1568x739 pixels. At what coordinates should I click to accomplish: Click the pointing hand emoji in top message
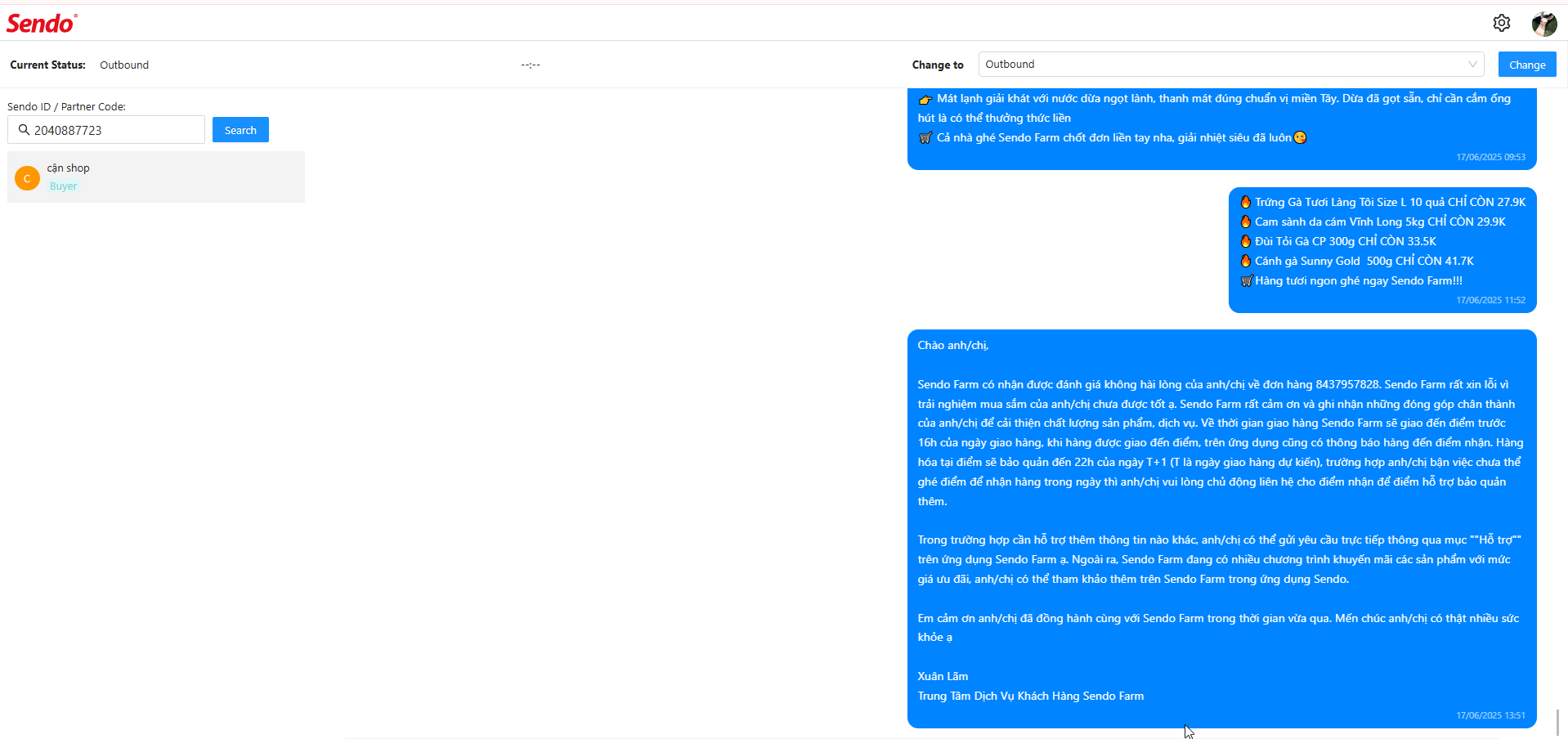[x=925, y=99]
